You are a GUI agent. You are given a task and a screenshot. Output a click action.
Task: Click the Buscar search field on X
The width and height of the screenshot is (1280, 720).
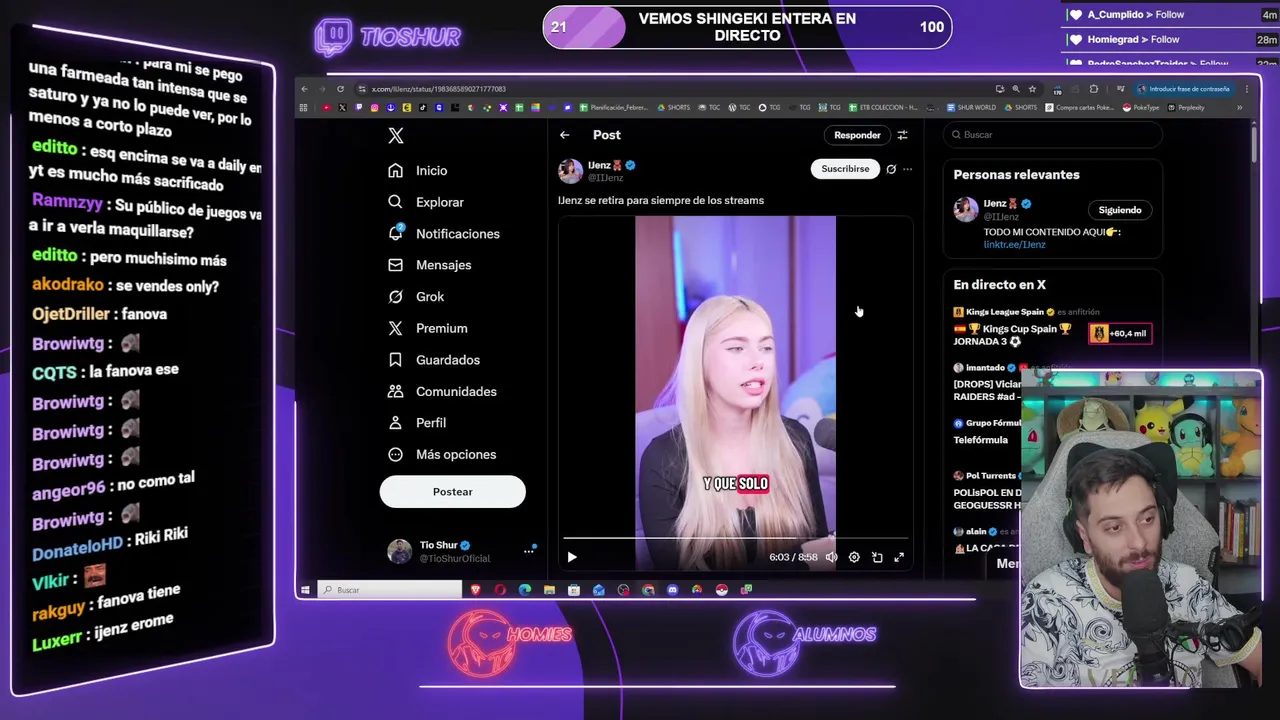click(1052, 135)
